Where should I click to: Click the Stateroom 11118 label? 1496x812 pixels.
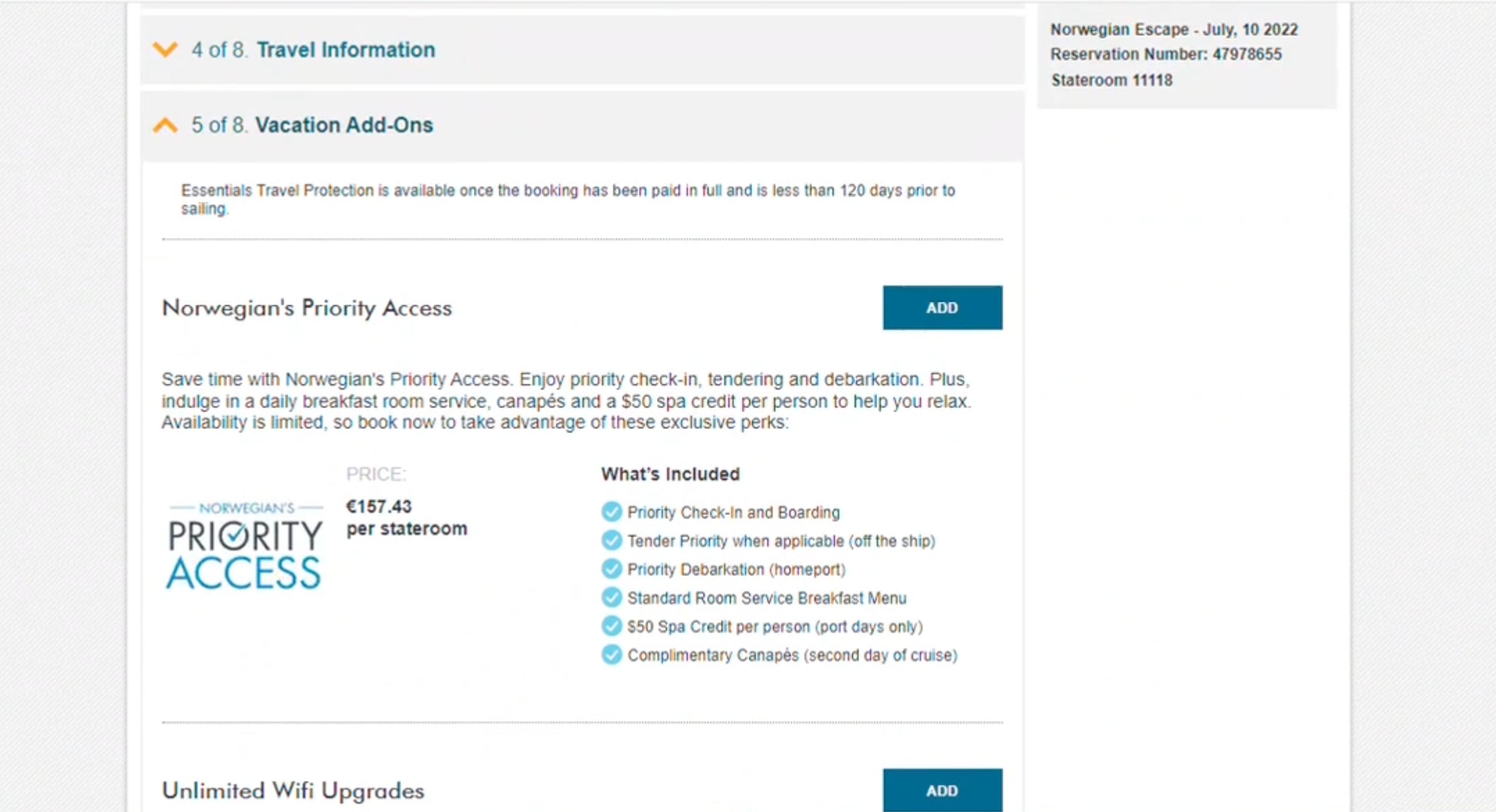point(1111,80)
